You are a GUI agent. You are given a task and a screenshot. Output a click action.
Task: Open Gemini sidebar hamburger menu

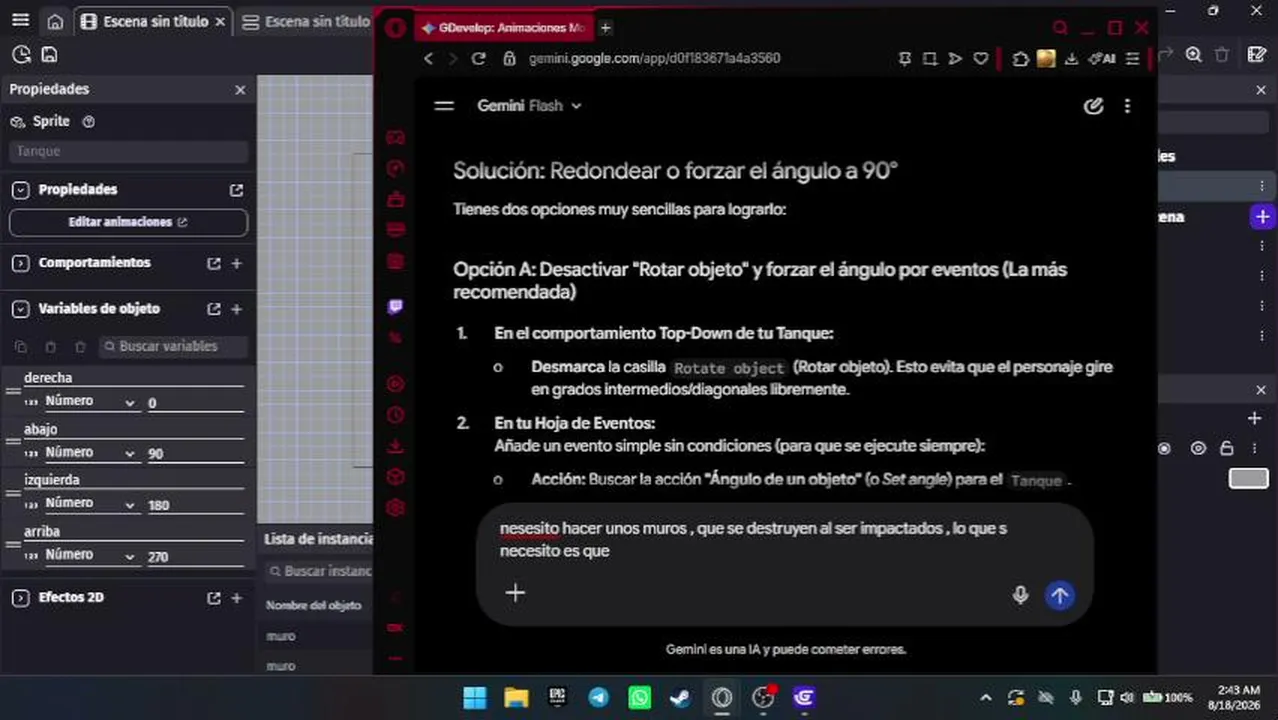(x=444, y=105)
